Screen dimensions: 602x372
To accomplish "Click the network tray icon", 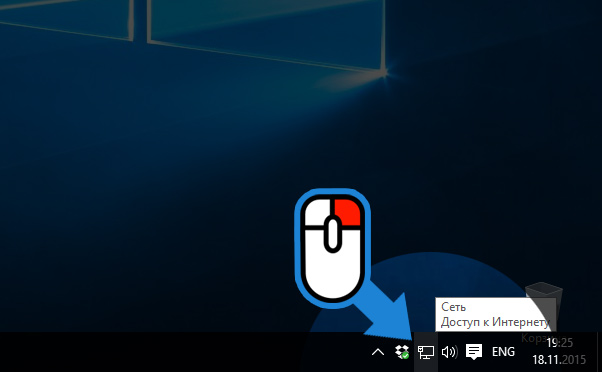I will (x=426, y=352).
